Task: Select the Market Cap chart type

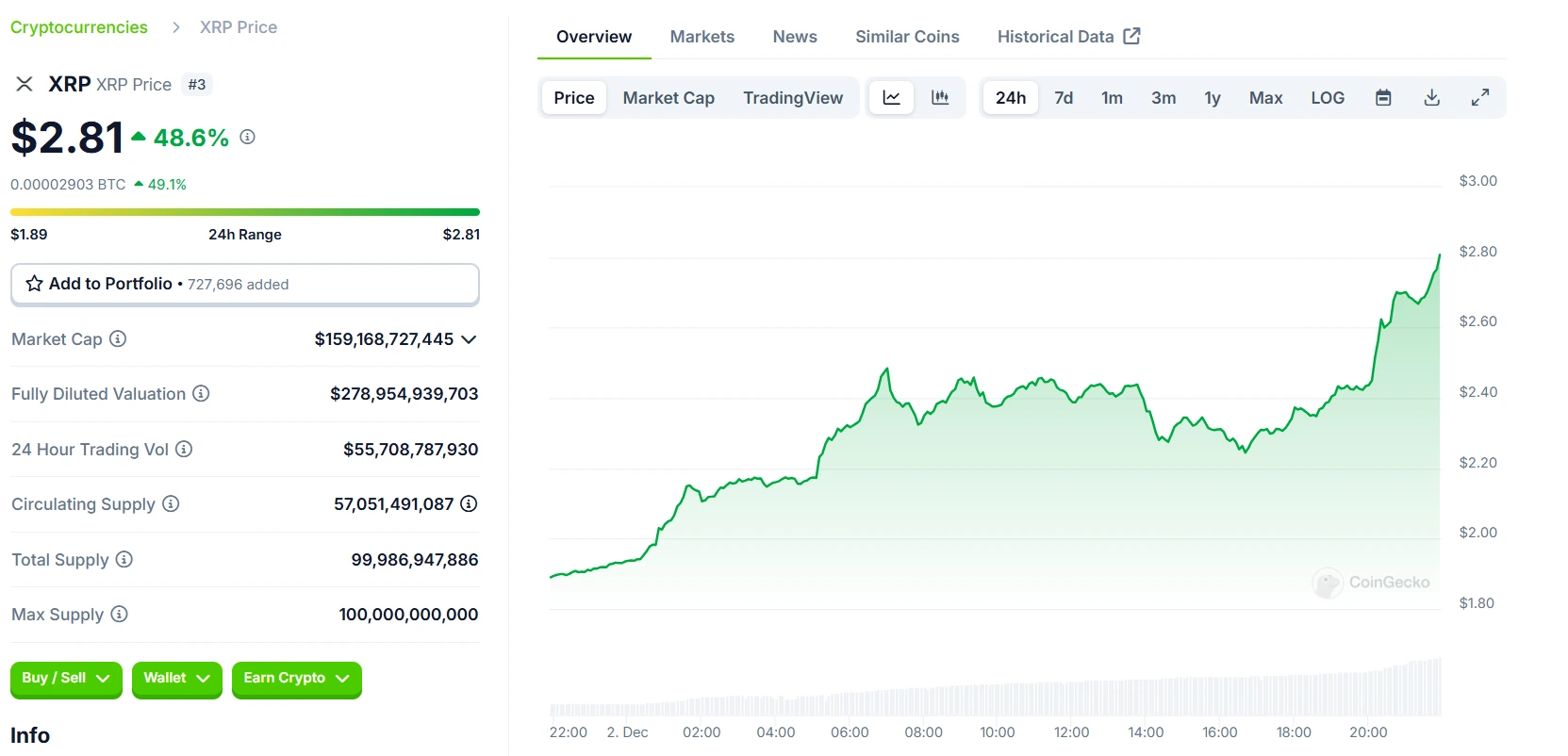Action: point(668,98)
